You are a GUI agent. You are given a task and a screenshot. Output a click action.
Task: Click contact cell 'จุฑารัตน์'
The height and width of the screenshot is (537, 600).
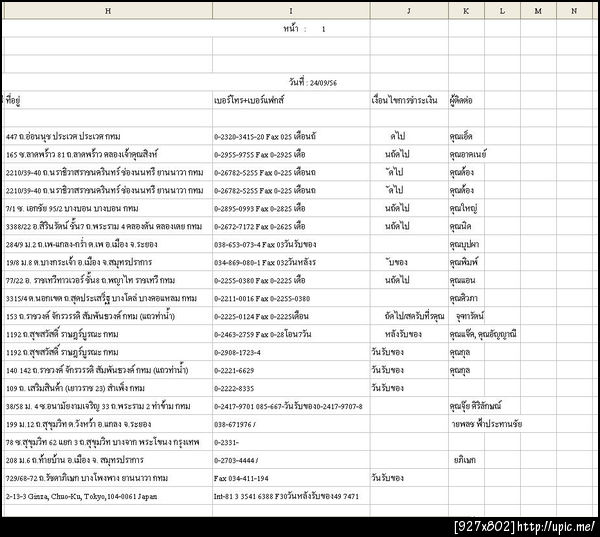[x=466, y=316]
